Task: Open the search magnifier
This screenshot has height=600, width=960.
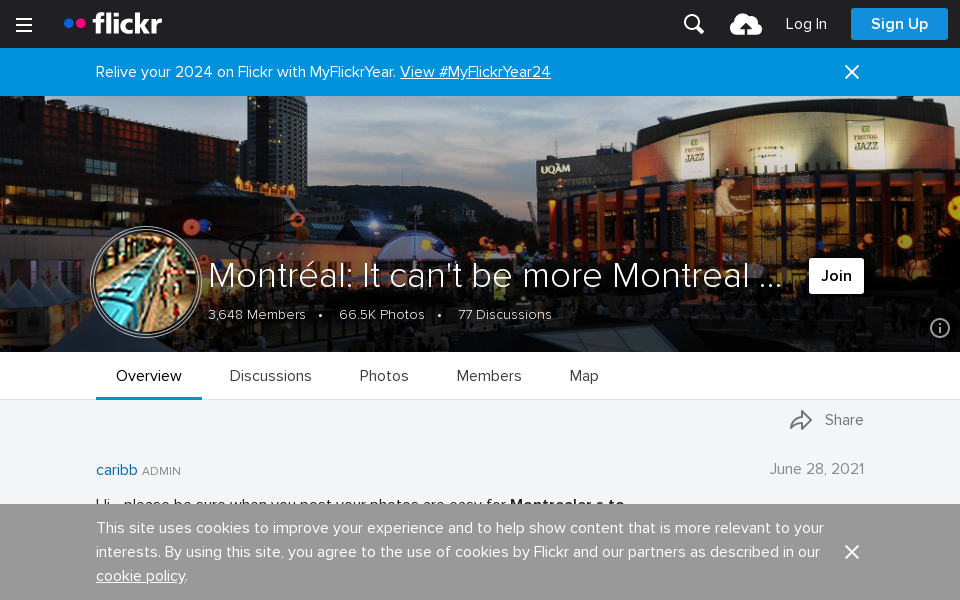Action: (x=693, y=23)
